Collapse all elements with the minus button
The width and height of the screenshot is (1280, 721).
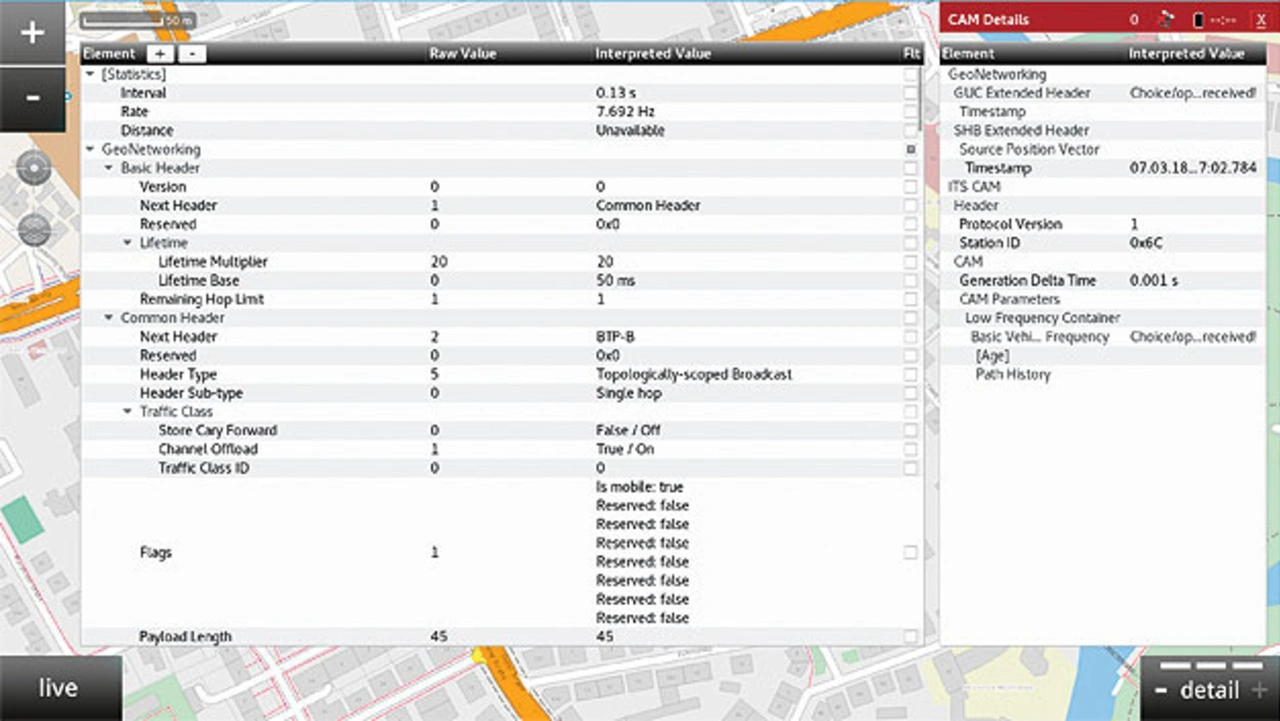(x=193, y=54)
